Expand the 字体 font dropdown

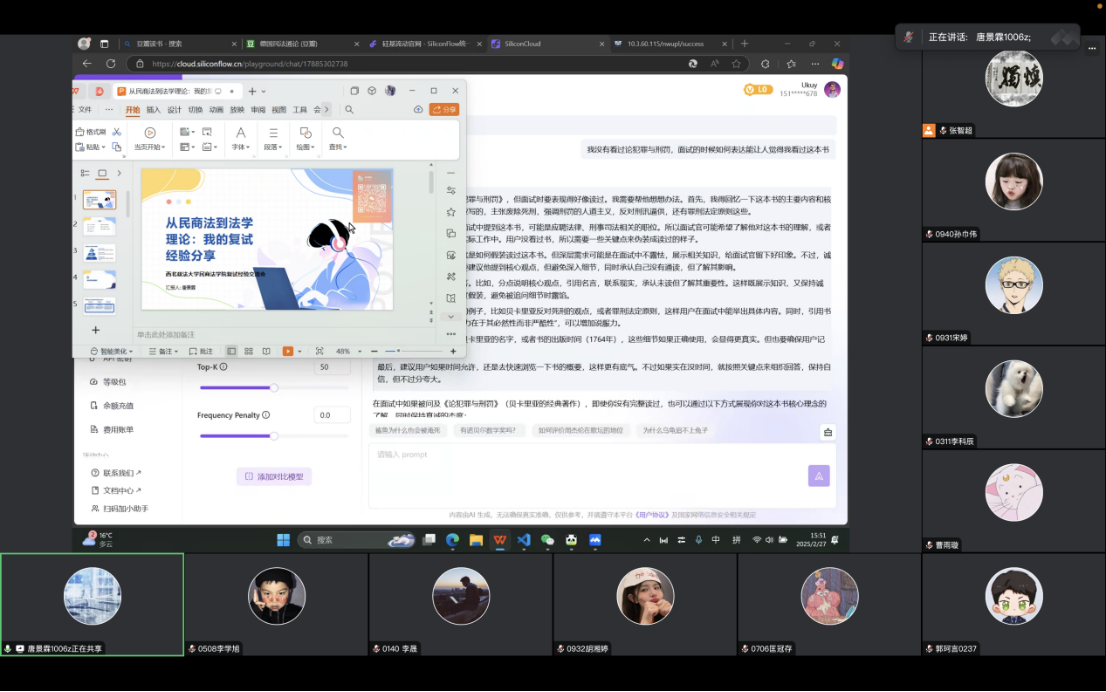coord(240,147)
